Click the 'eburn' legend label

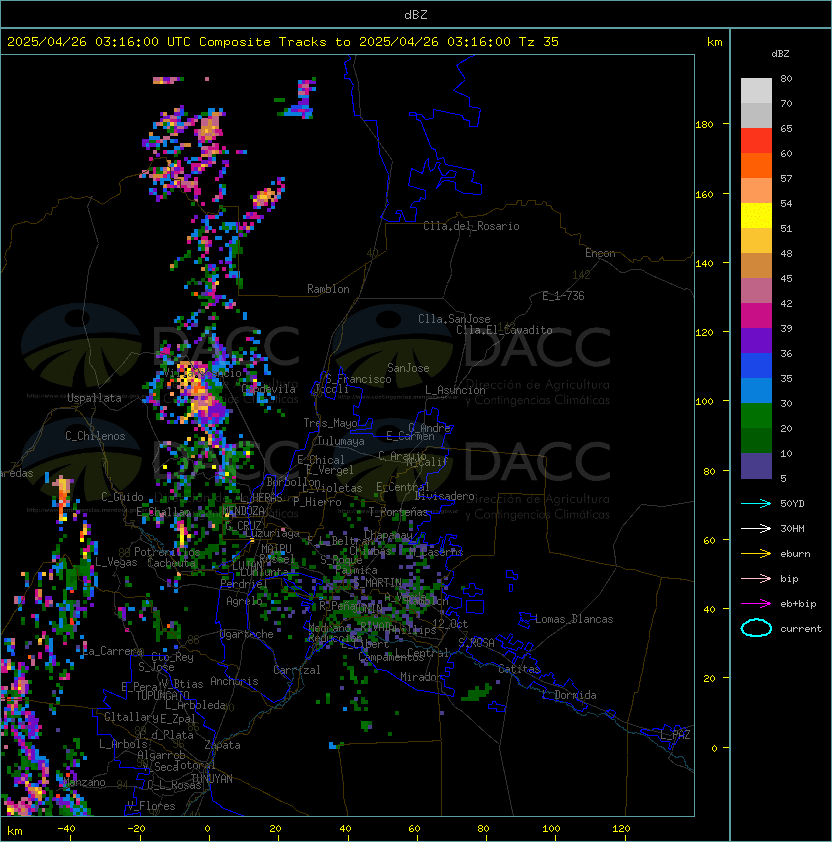click(795, 554)
